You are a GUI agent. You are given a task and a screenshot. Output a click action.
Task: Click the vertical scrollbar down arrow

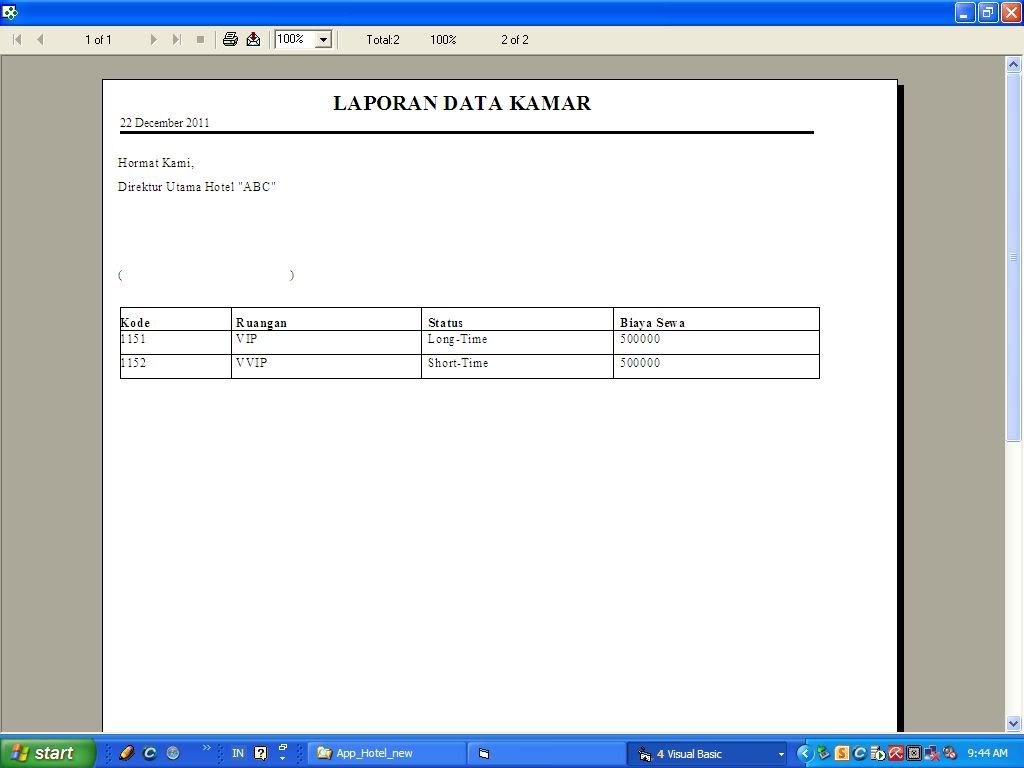pos(1014,723)
